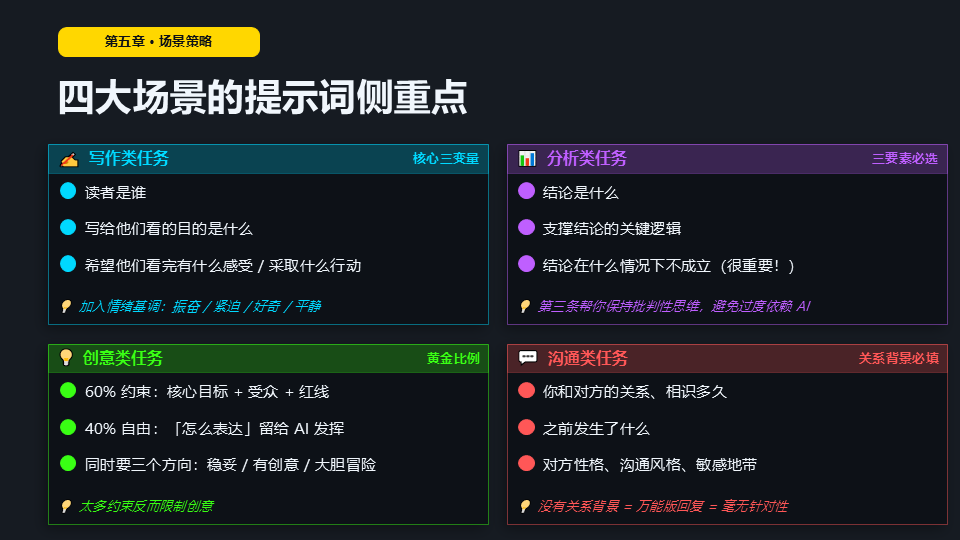The image size is (960, 540).
Task: Click the tip bulb icon before 第三条帮你保持批判性思维
Action: (x=525, y=307)
